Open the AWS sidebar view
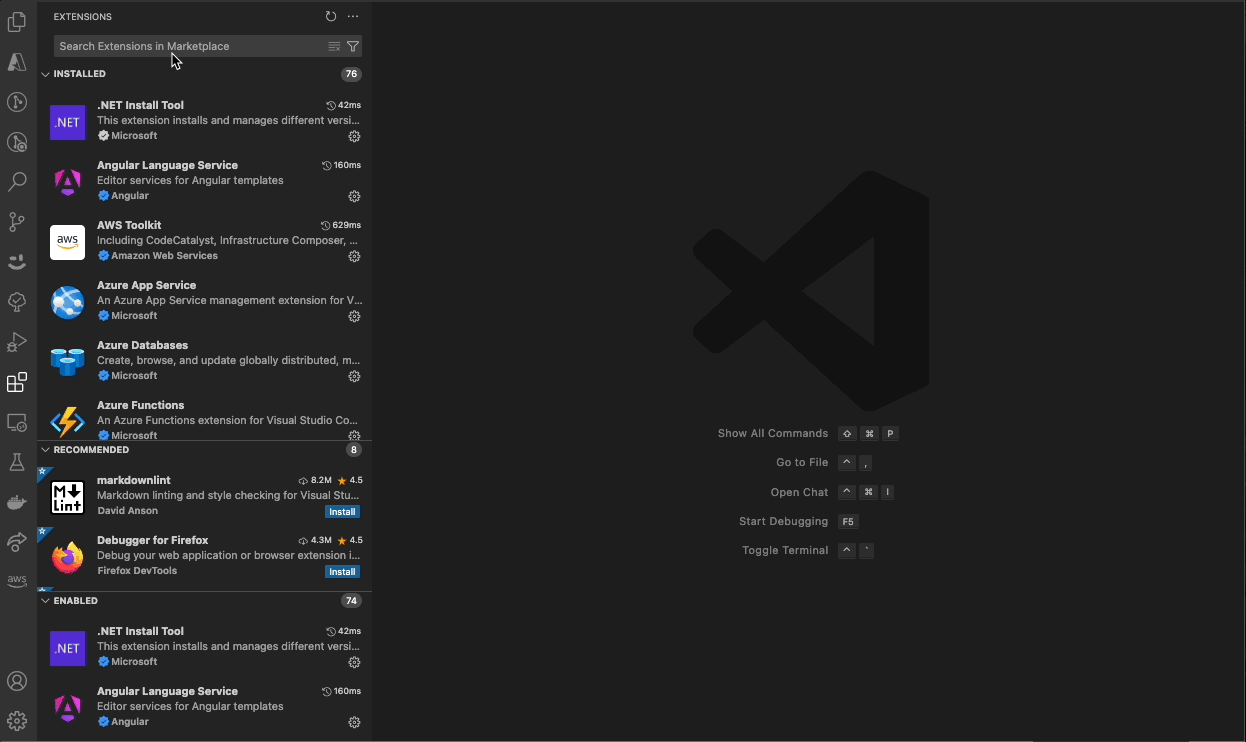The height and width of the screenshot is (742, 1246). [x=16, y=580]
